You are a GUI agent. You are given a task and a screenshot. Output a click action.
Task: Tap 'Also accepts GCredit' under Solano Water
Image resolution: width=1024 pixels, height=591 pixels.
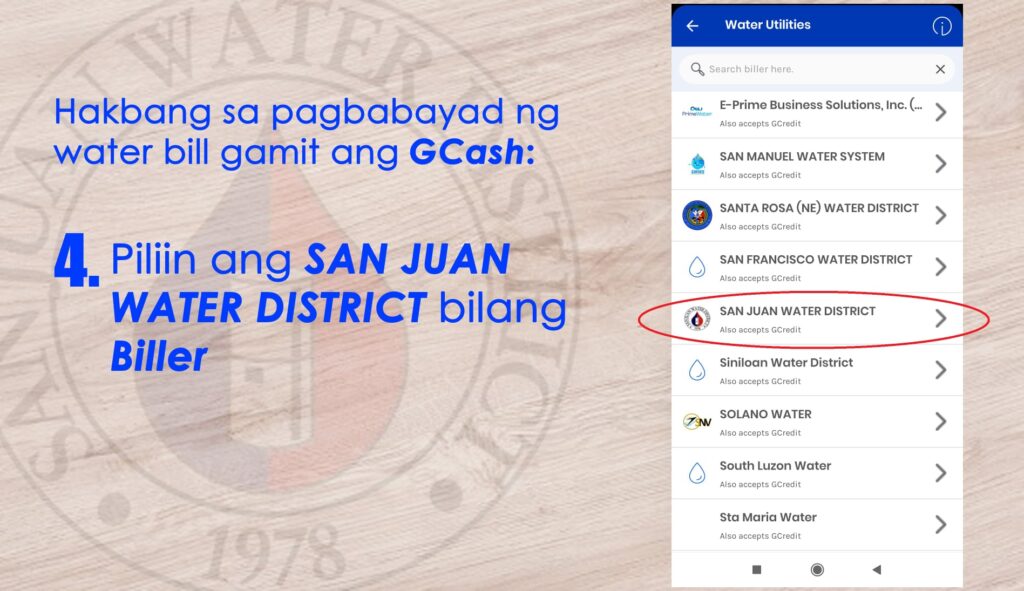(x=760, y=433)
